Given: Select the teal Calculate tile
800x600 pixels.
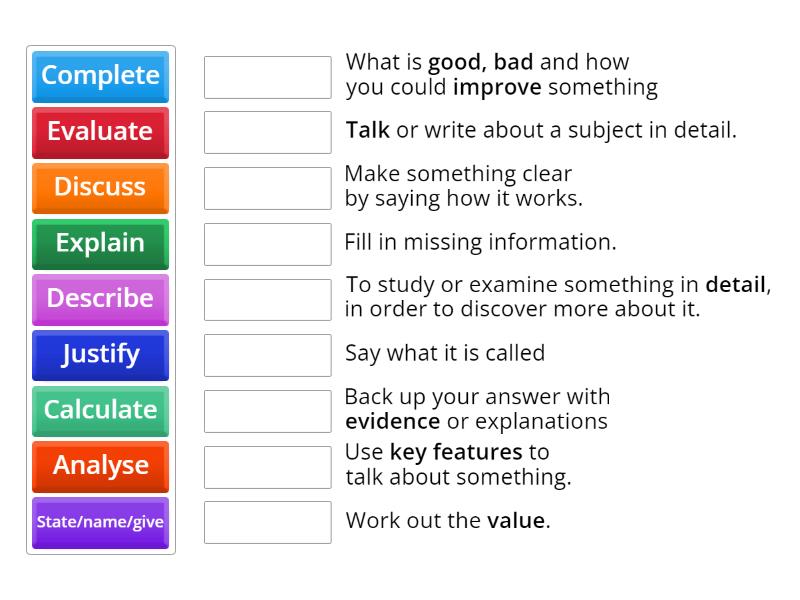Looking at the screenshot, I should click(x=100, y=410).
